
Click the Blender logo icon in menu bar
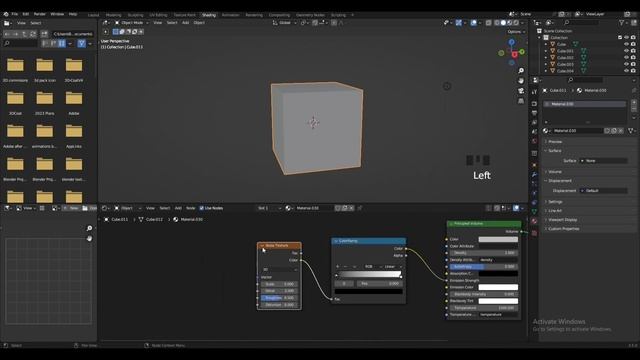6,14
